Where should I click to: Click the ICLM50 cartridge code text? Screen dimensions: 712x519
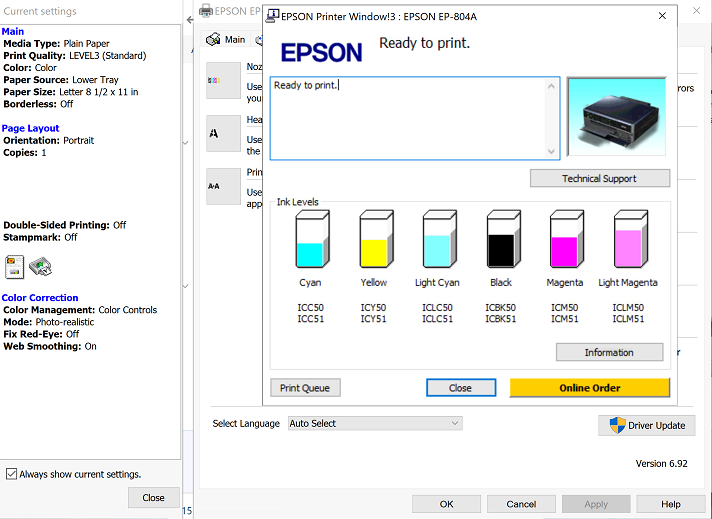coord(628,307)
